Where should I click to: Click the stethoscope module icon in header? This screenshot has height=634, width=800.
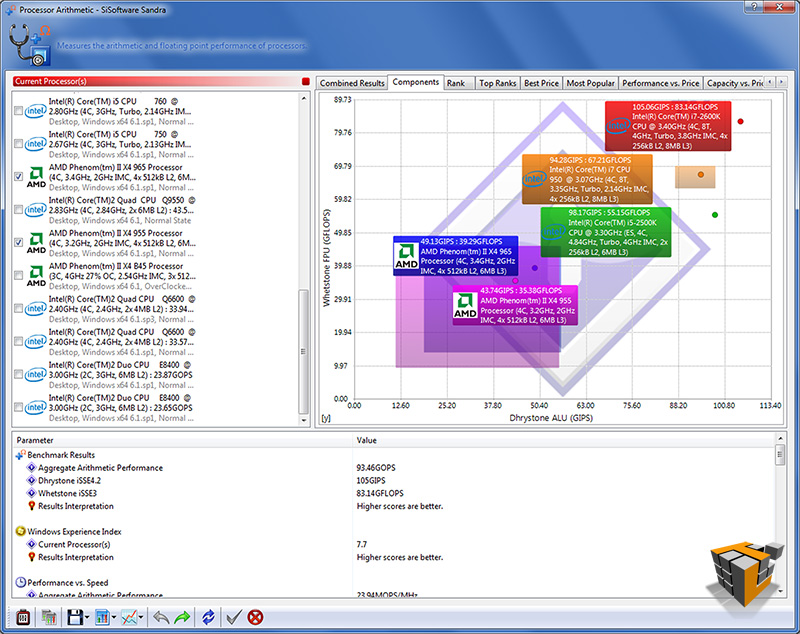[x=30, y=44]
